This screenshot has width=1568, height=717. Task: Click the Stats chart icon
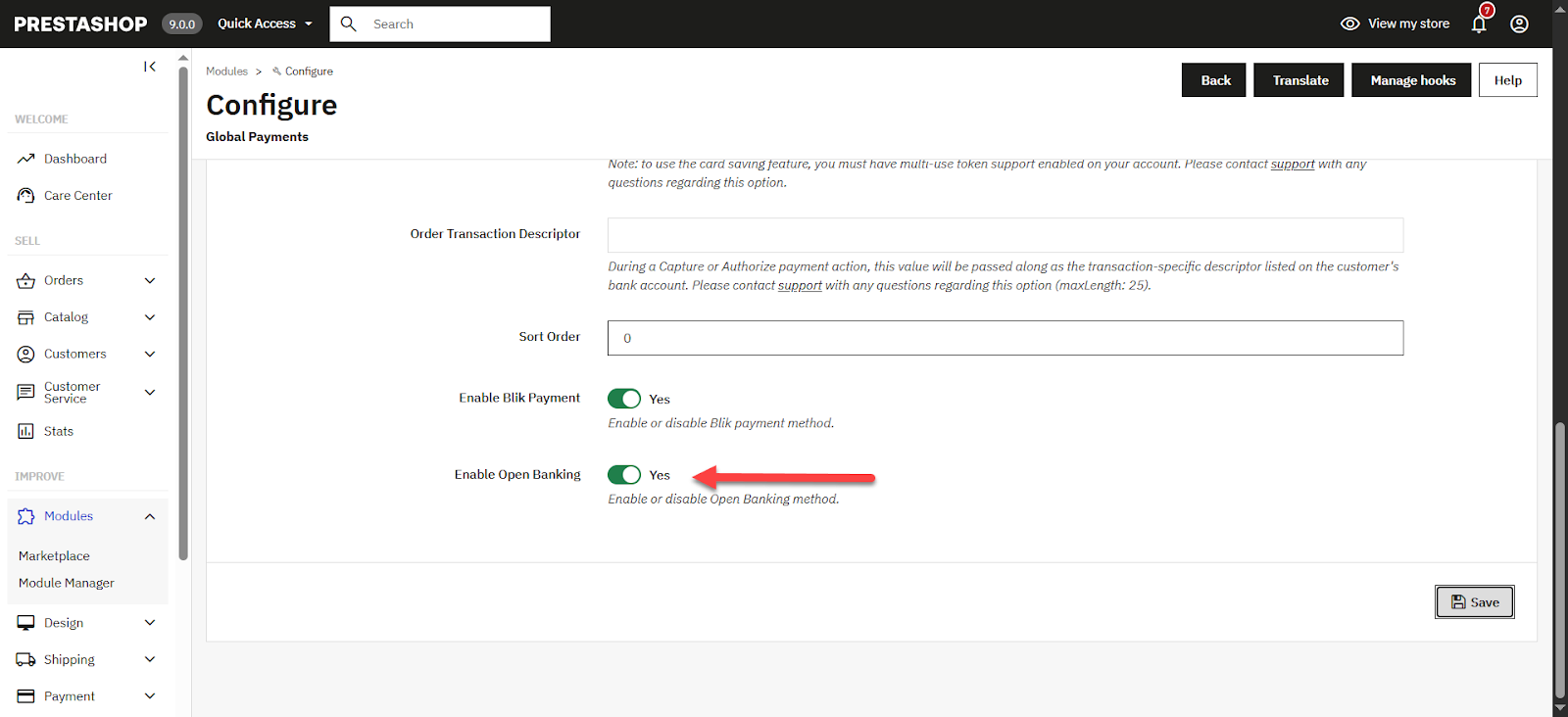click(x=26, y=431)
